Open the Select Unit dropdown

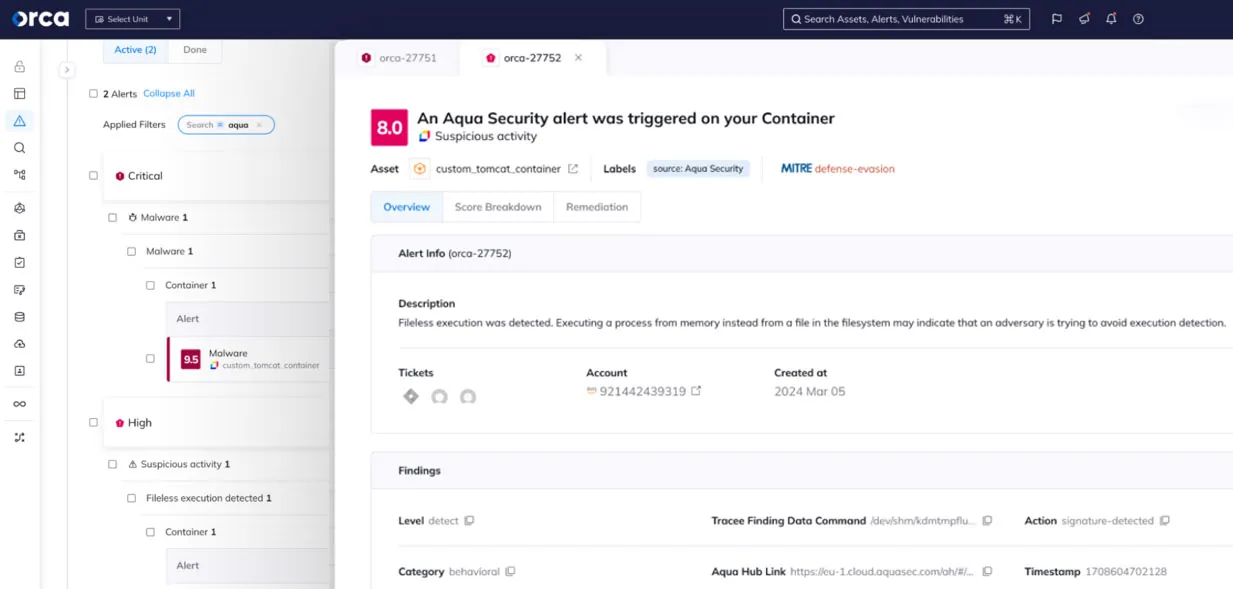[133, 19]
